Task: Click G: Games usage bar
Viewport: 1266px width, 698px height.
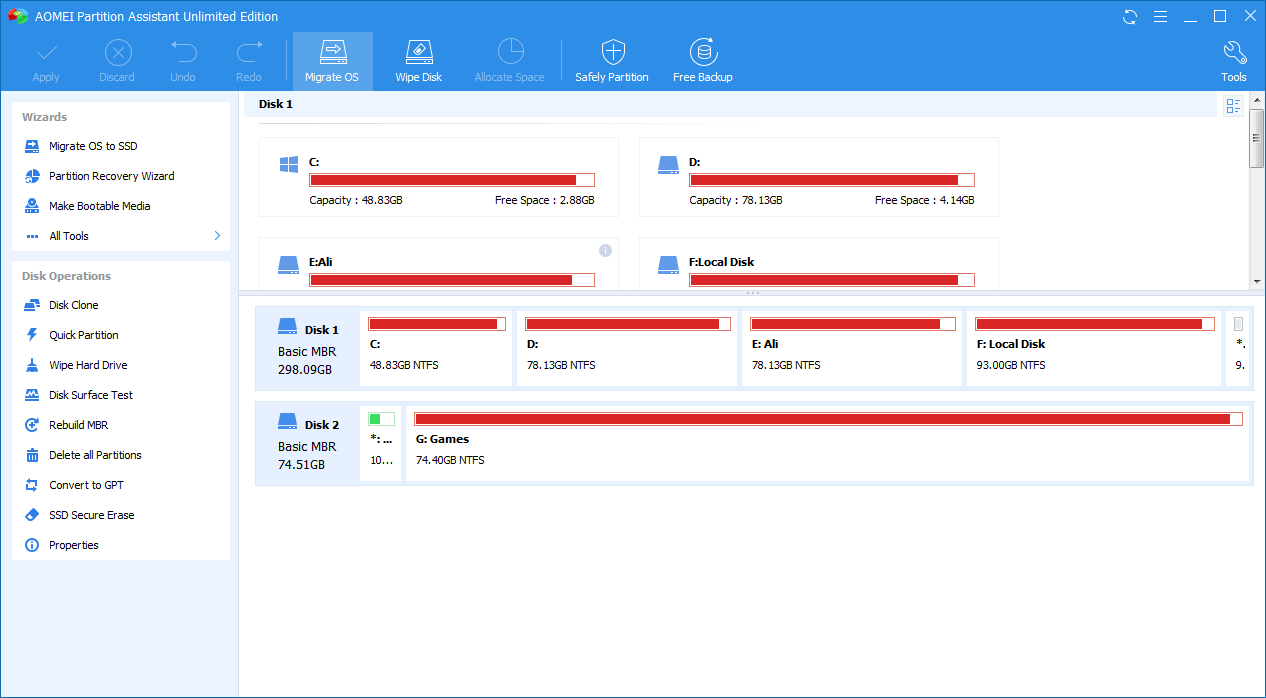Action: click(x=829, y=419)
